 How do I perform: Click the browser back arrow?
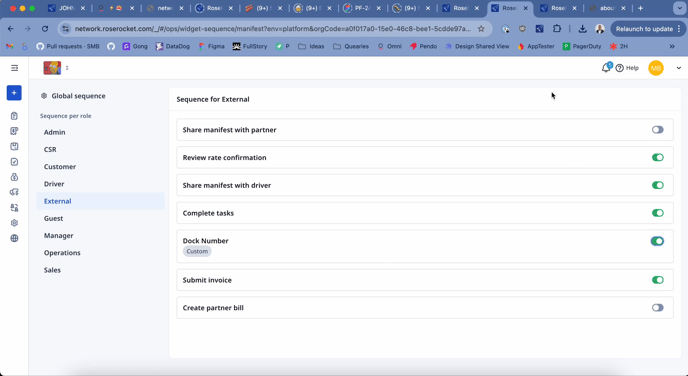[11, 29]
